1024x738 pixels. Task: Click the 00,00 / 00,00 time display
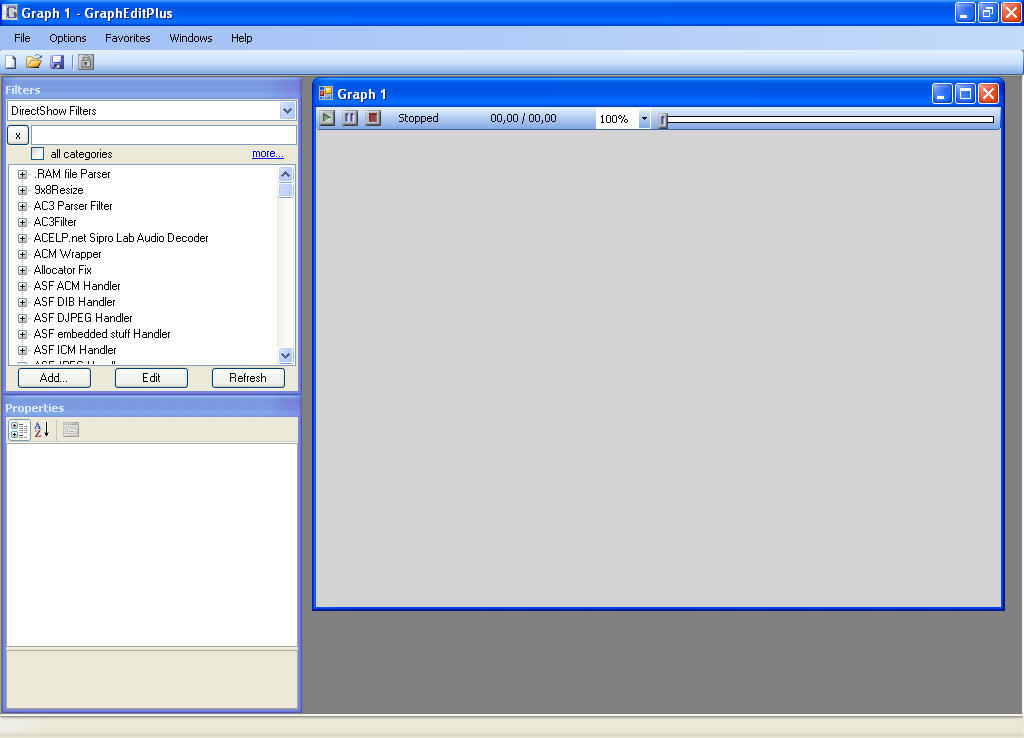point(523,118)
